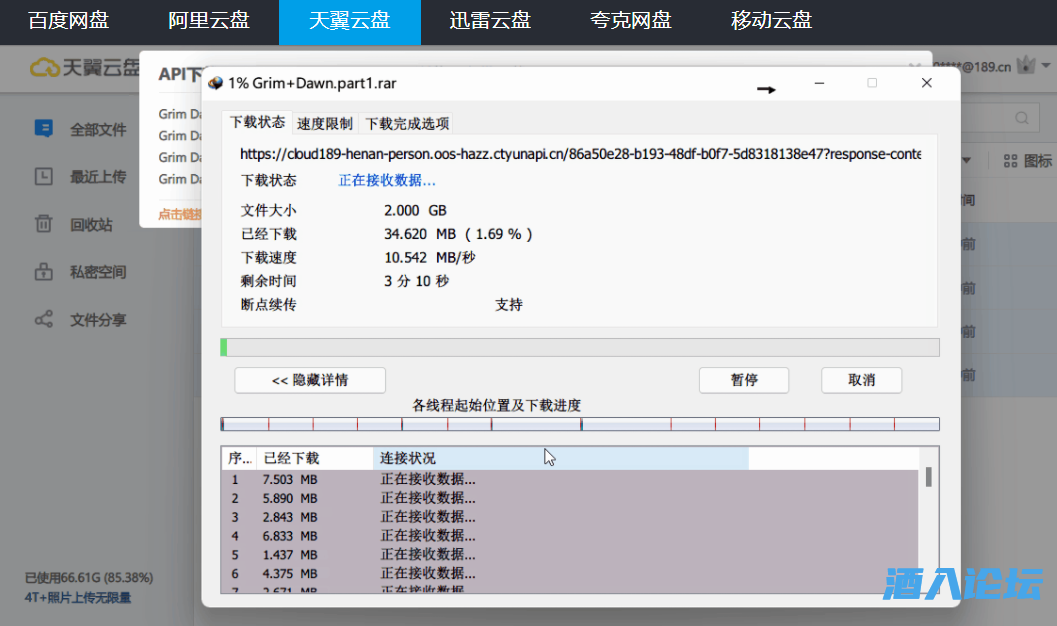The image size is (1057, 626).
Task: Cancel download with 取消 button
Action: coord(861,380)
